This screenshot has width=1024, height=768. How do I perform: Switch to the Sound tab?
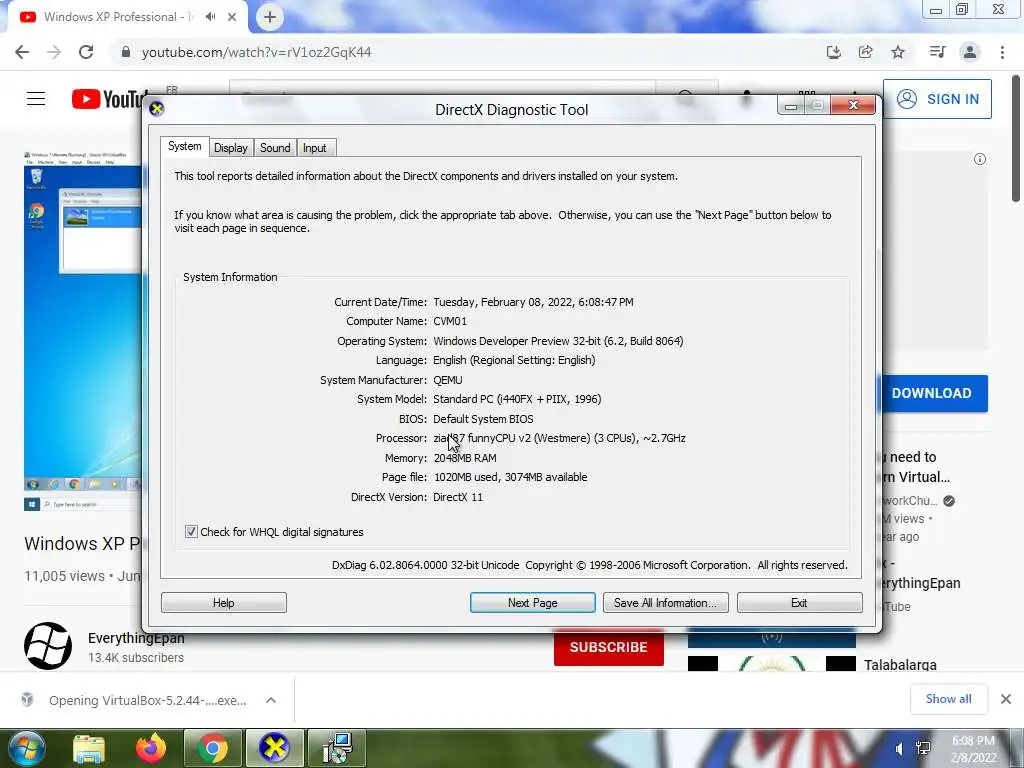click(x=275, y=148)
